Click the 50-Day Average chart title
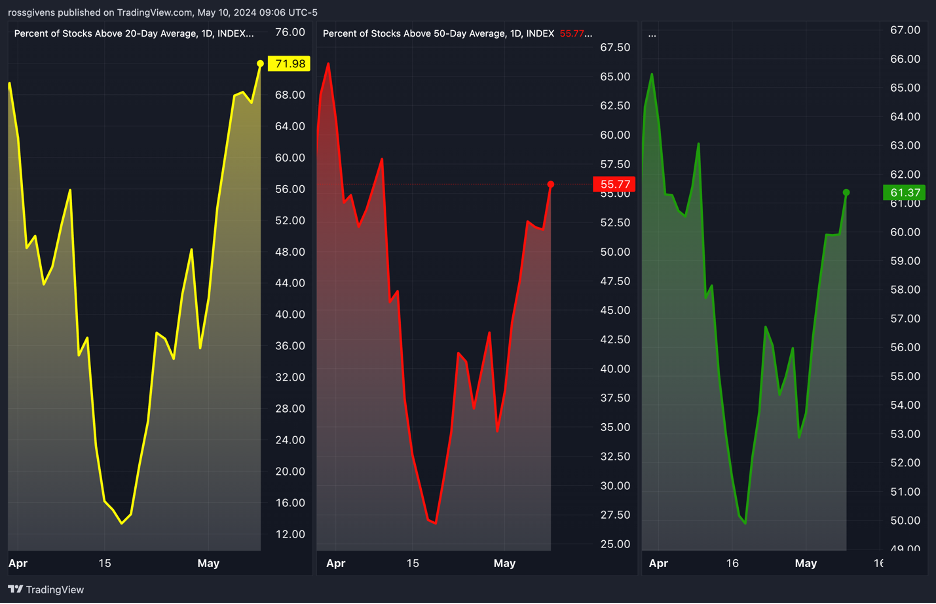Screen dimensions: 936x604 tap(438, 33)
